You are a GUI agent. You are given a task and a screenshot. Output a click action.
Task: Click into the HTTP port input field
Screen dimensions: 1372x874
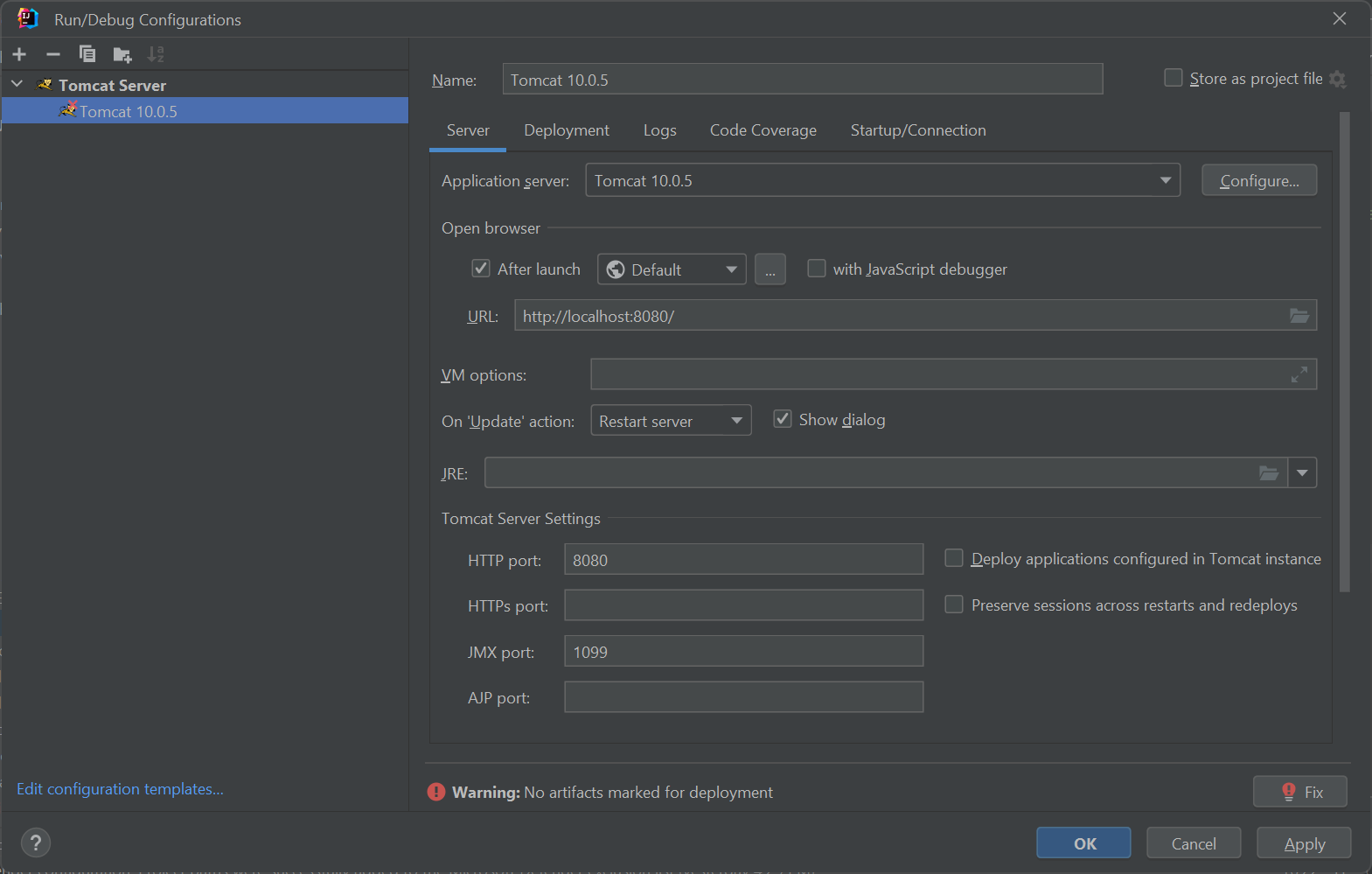[743, 560]
